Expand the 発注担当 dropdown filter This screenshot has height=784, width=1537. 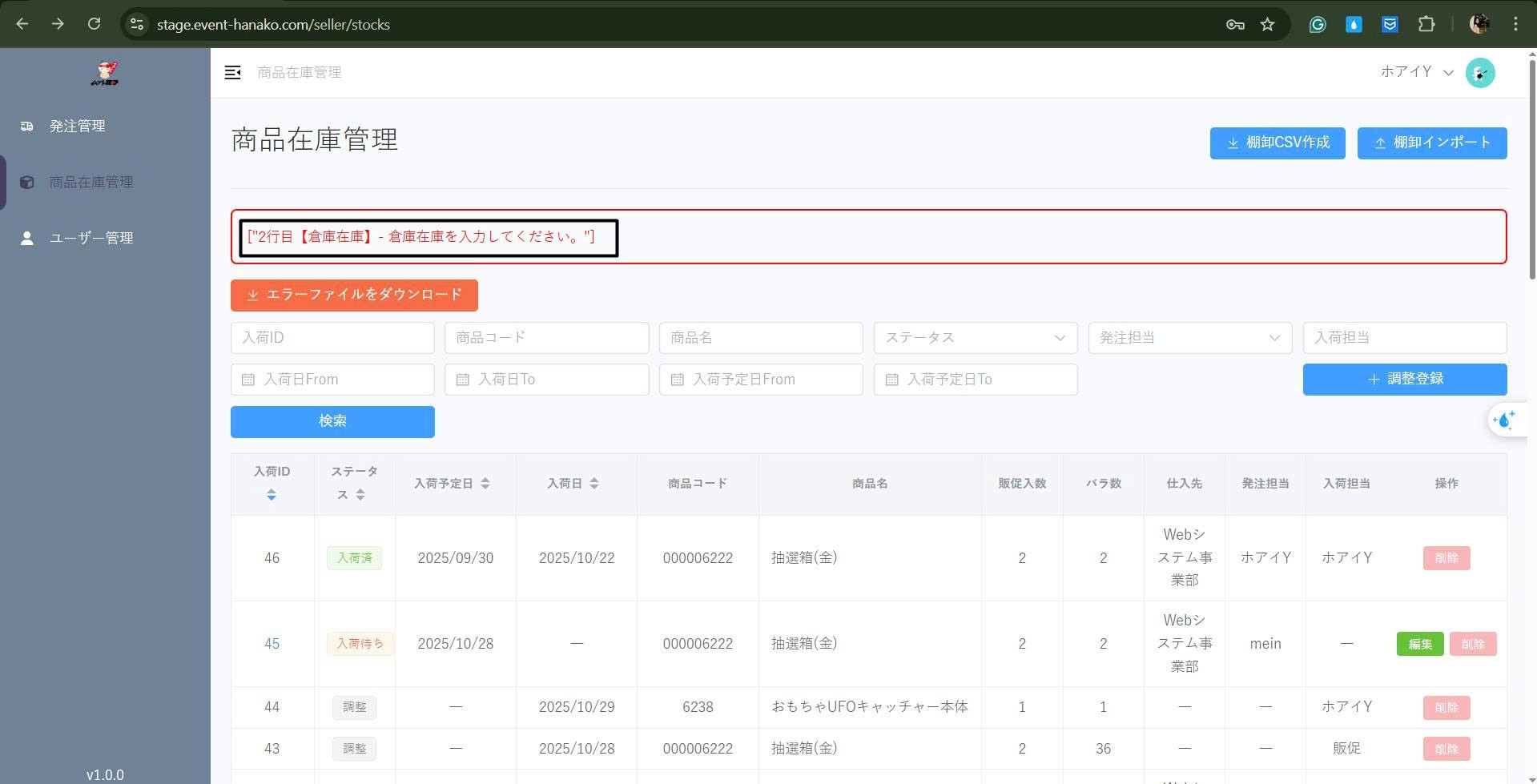coord(1189,338)
